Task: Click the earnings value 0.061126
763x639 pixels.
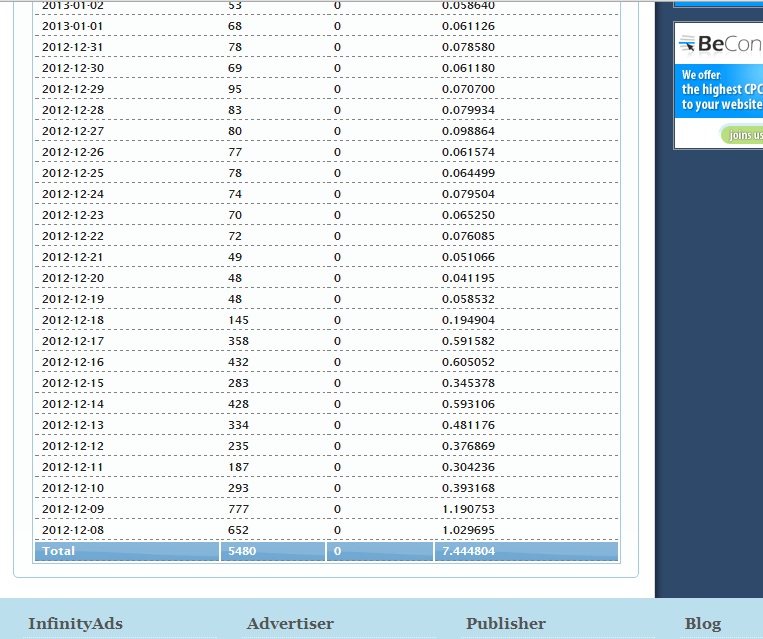Action: point(468,26)
